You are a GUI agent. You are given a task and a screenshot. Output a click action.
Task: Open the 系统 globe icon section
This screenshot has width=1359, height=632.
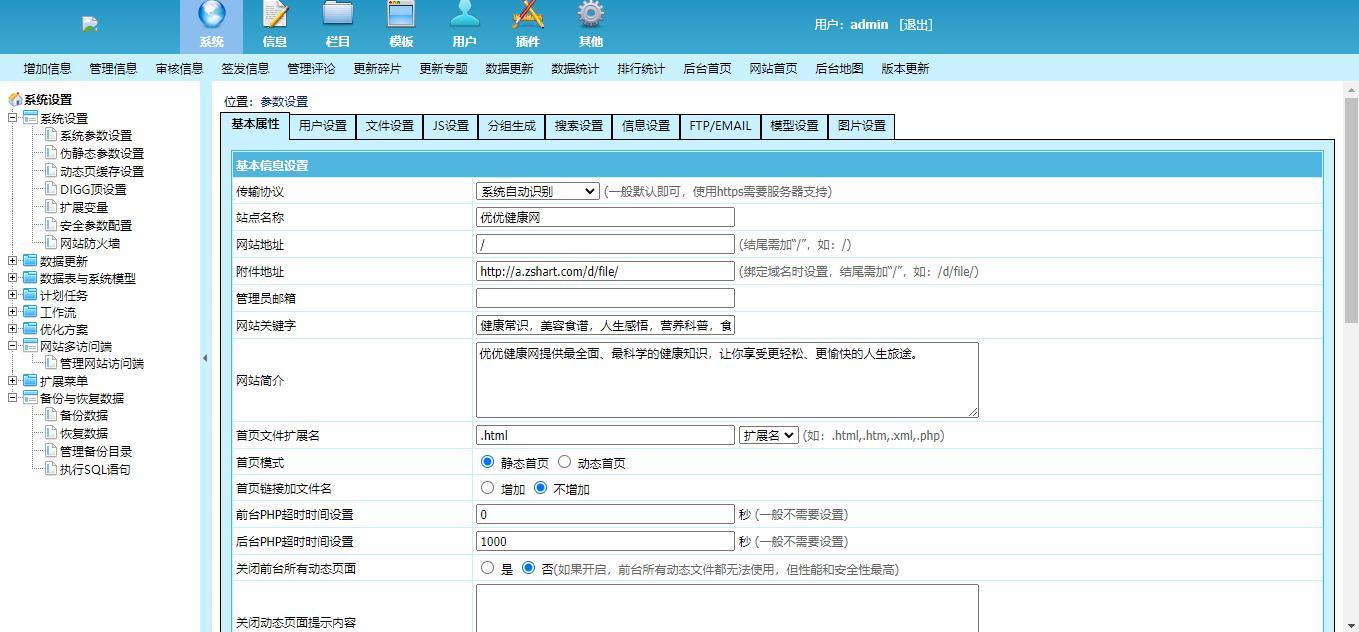tap(212, 26)
